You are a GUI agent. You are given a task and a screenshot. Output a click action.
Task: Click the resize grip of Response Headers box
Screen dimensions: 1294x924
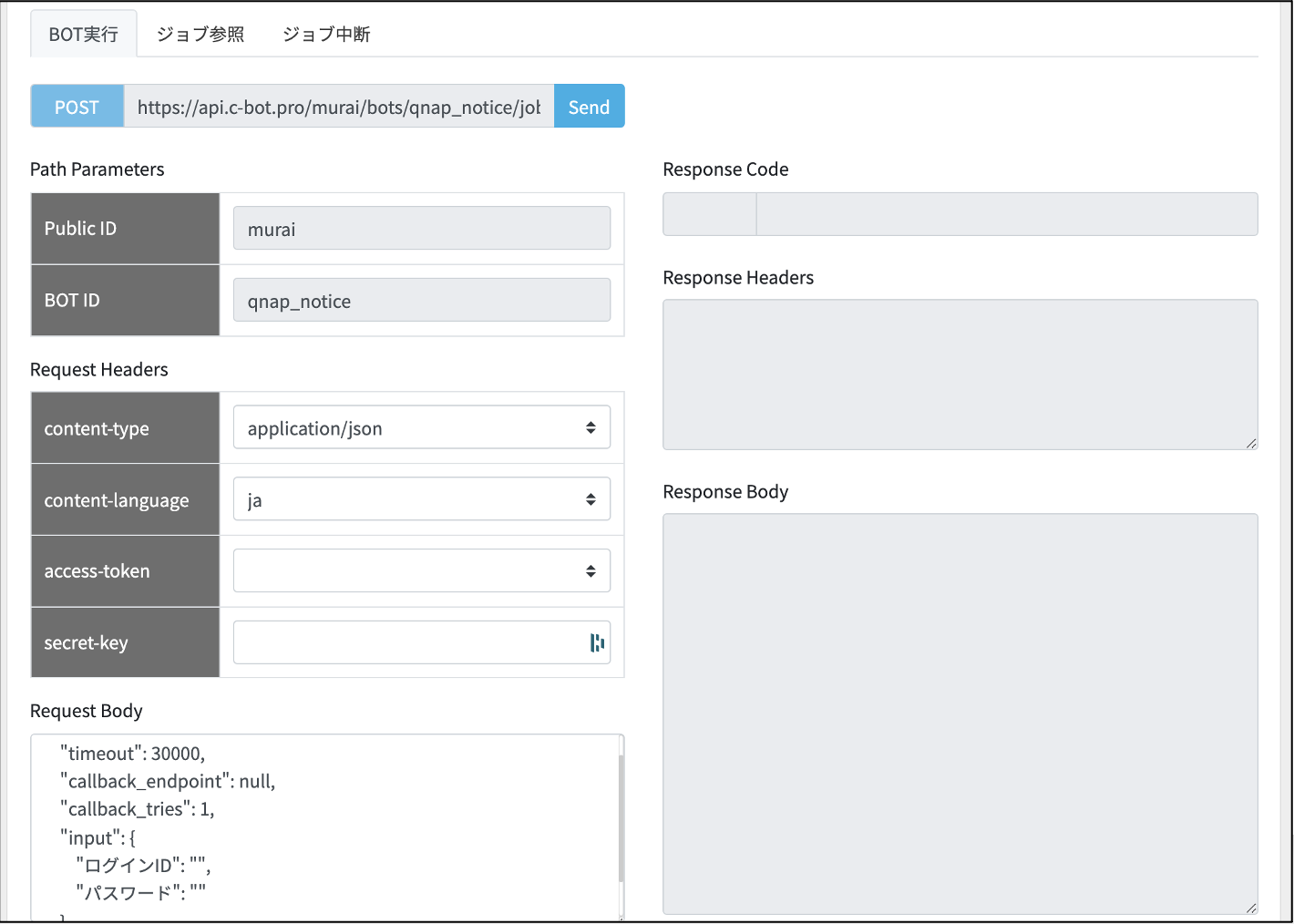coord(1251,443)
